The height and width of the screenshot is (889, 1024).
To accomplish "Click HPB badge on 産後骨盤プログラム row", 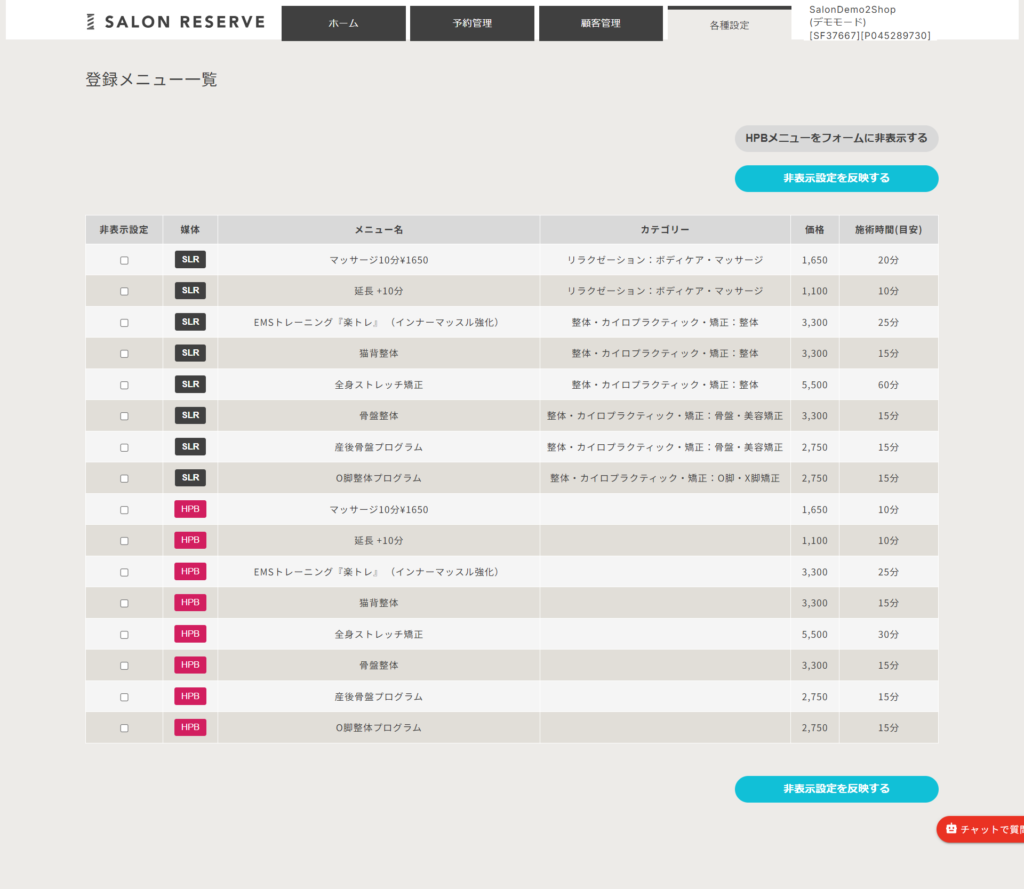I will 190,696.
